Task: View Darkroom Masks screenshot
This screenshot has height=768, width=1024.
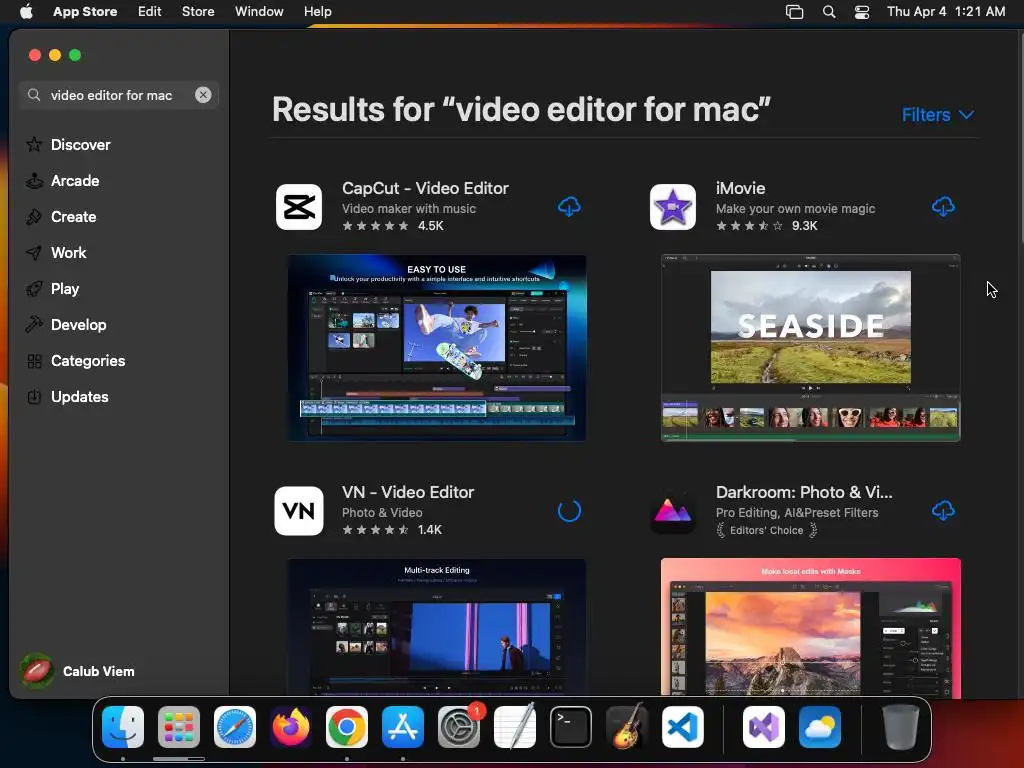Action: (810, 626)
